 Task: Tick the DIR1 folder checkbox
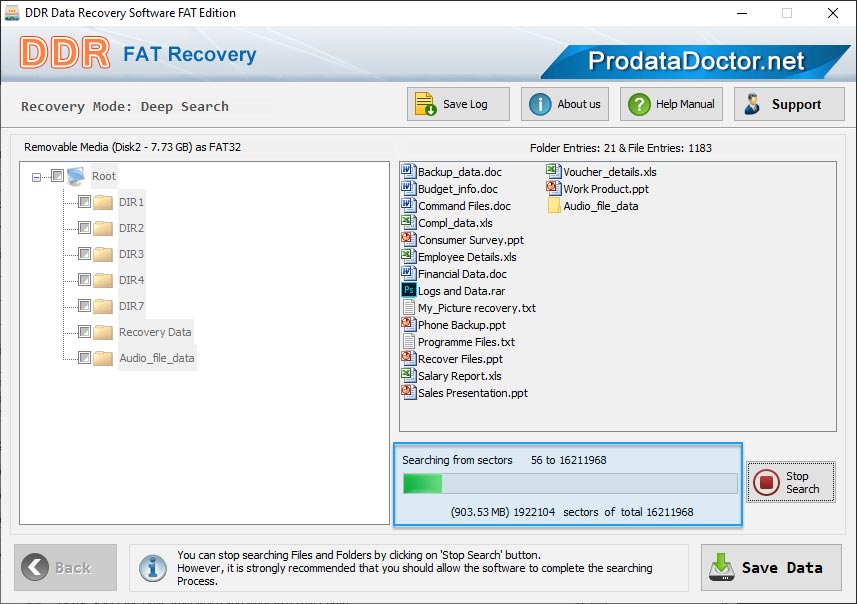tap(84, 202)
